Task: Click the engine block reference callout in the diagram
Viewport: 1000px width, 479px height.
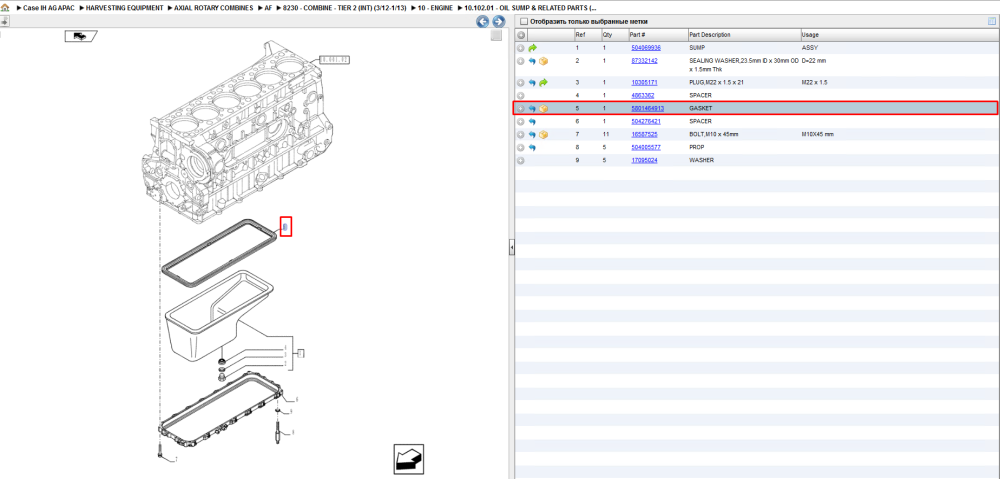Action: [x=334, y=60]
